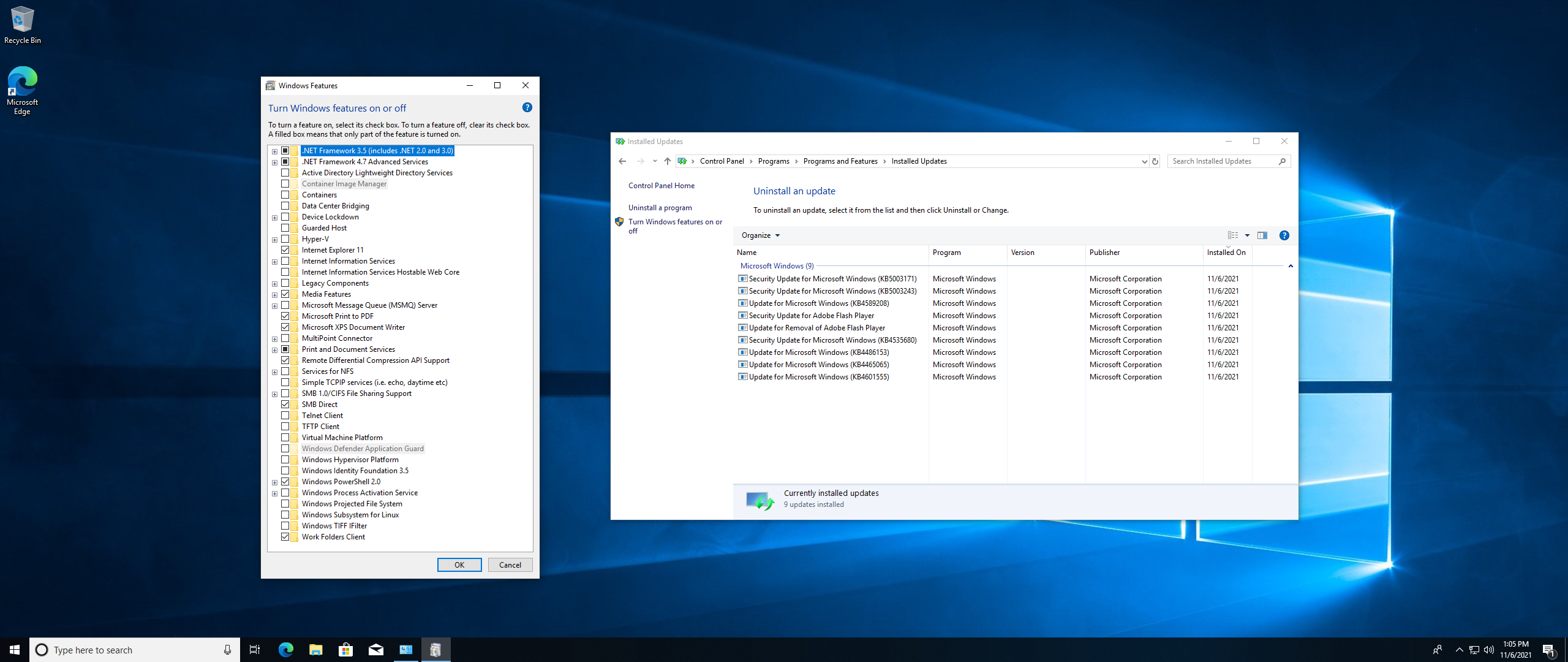The height and width of the screenshot is (662, 1568).
Task: Click OK in Windows Features
Action: [459, 565]
